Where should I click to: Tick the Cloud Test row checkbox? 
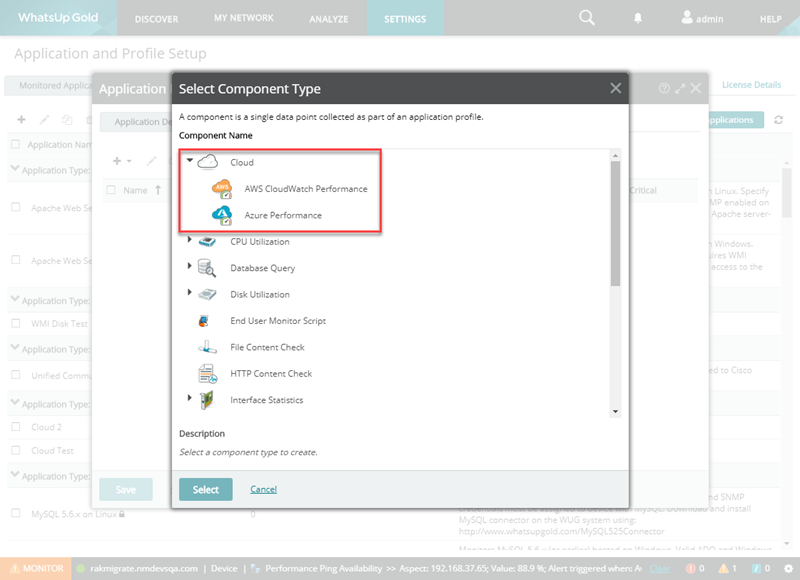point(16,451)
